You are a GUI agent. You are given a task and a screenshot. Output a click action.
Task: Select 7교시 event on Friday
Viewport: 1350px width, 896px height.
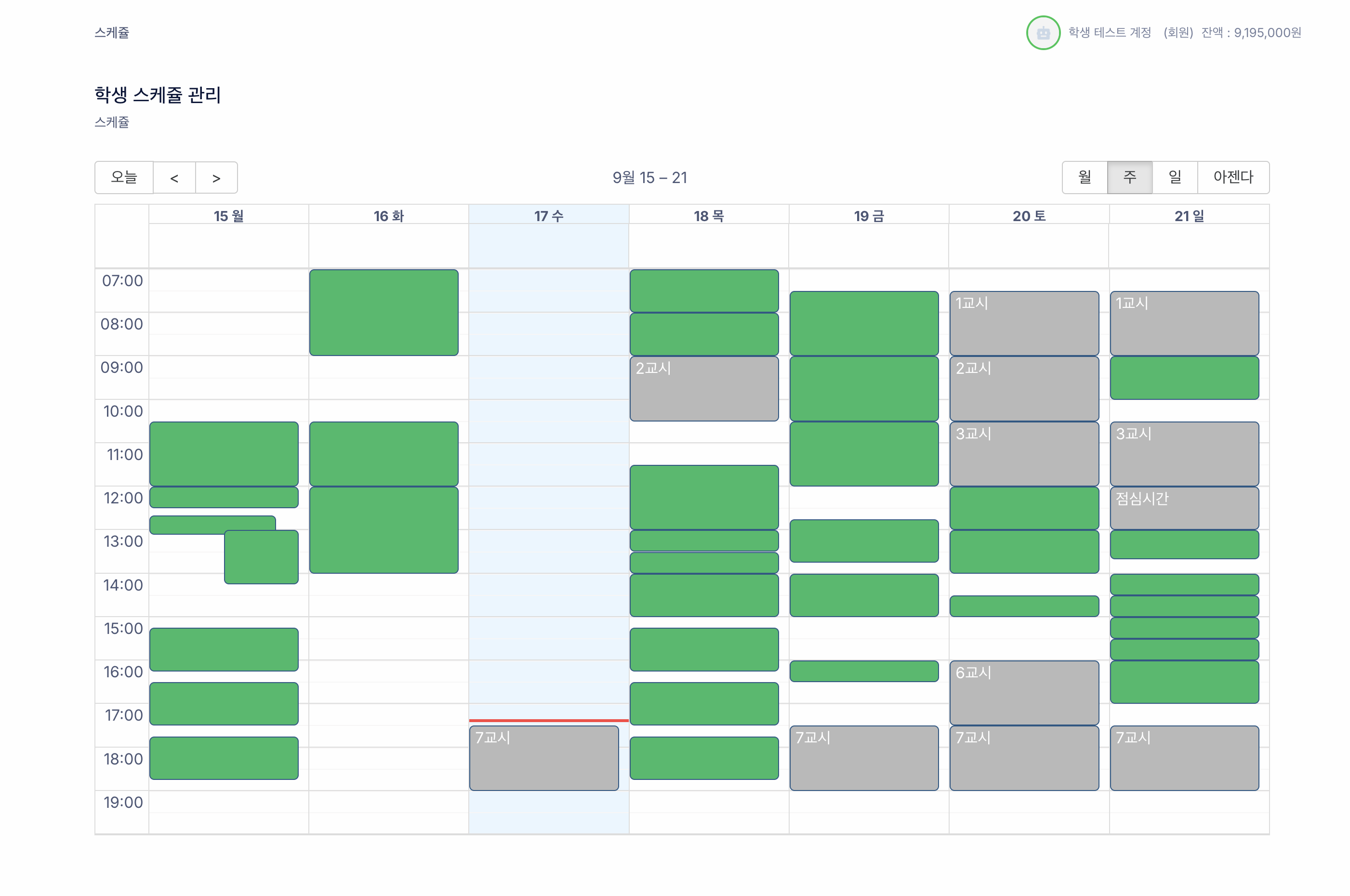click(863, 758)
